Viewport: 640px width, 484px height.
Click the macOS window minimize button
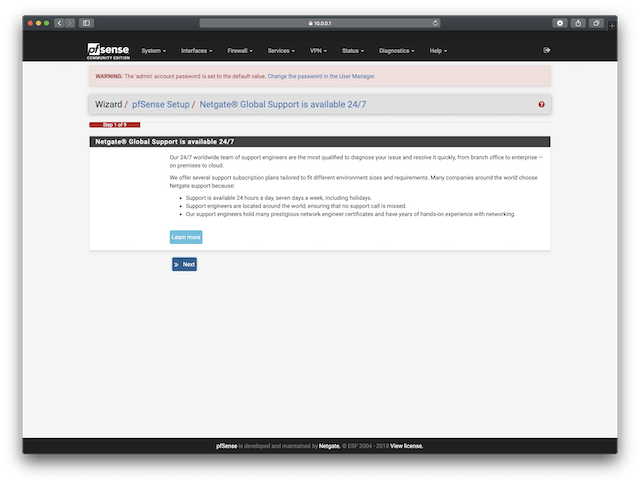(x=38, y=23)
